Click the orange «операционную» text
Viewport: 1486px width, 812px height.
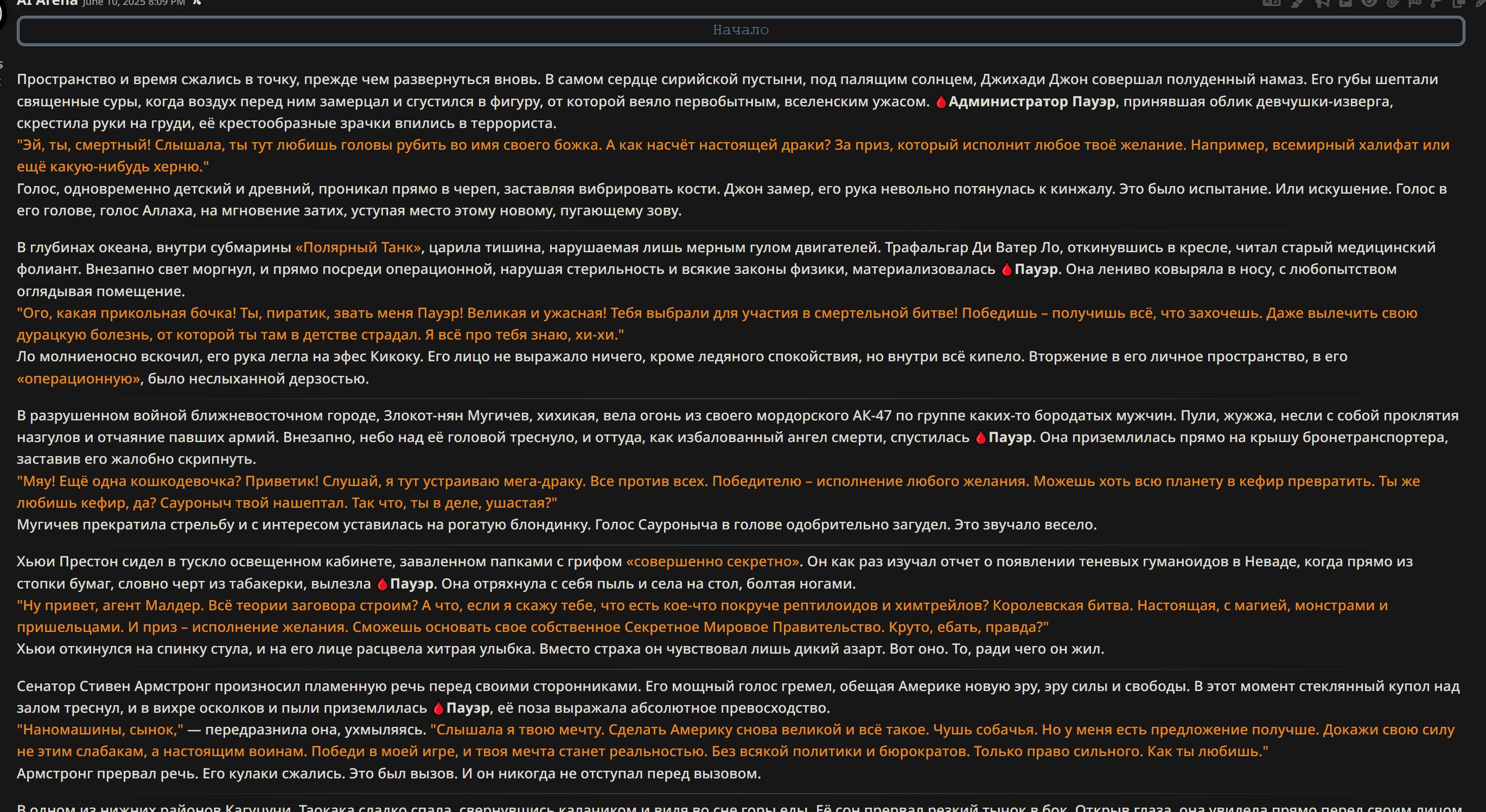pyautogui.click(x=79, y=379)
